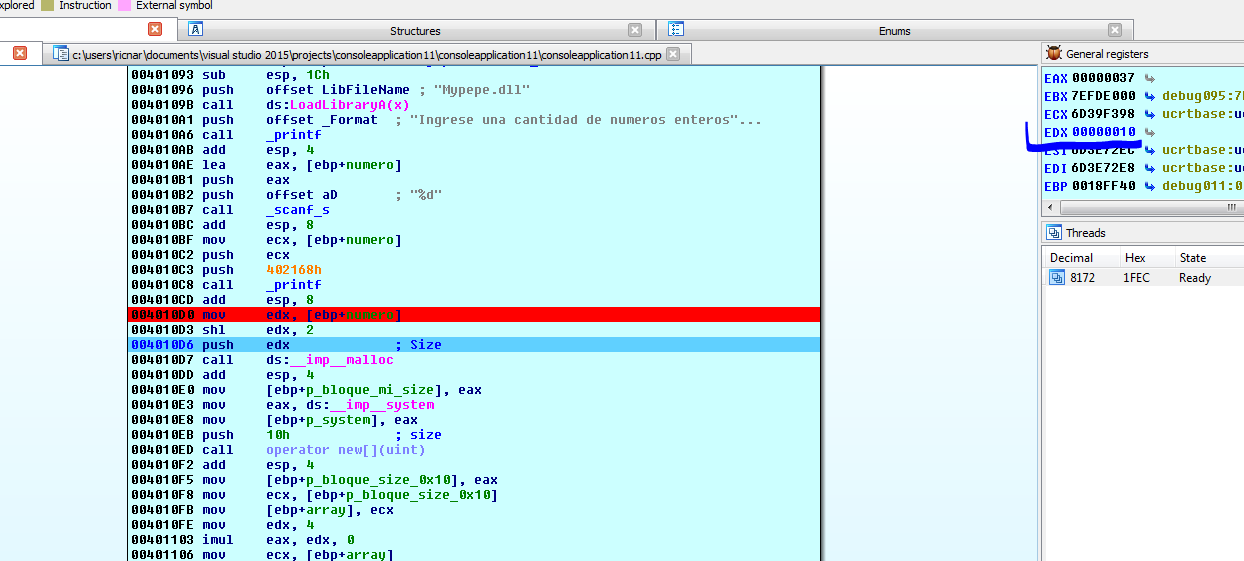Select the thread 8172 row icon

pos(1056,278)
